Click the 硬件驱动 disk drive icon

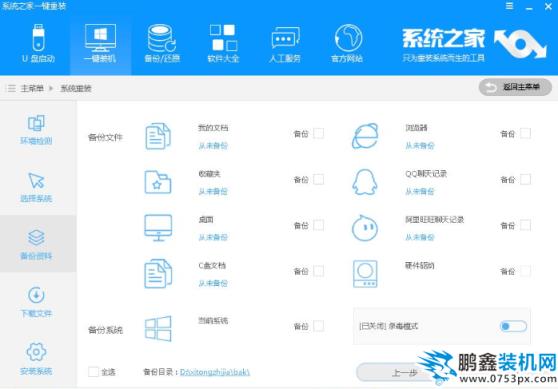pos(365,273)
